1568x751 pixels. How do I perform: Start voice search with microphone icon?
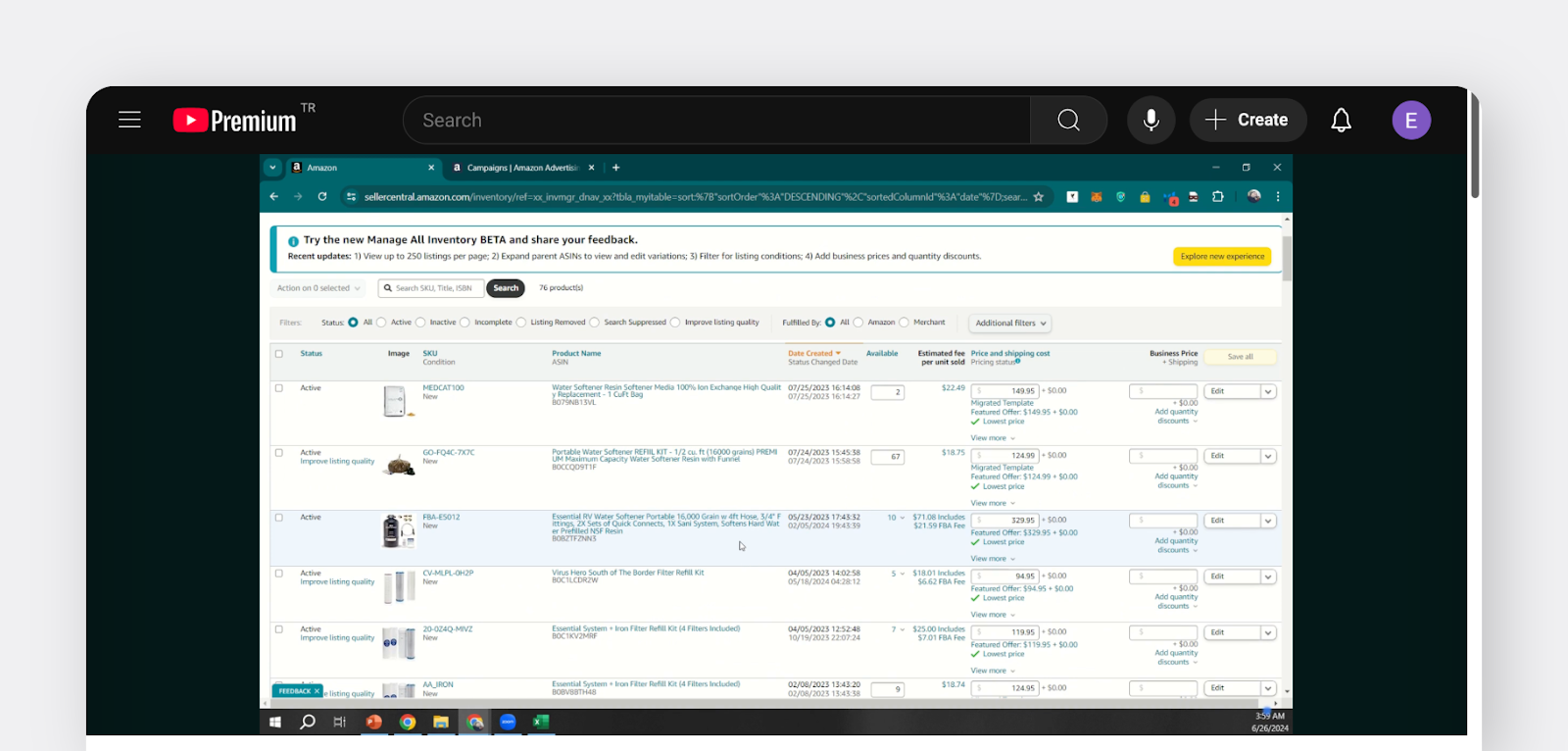point(1151,120)
